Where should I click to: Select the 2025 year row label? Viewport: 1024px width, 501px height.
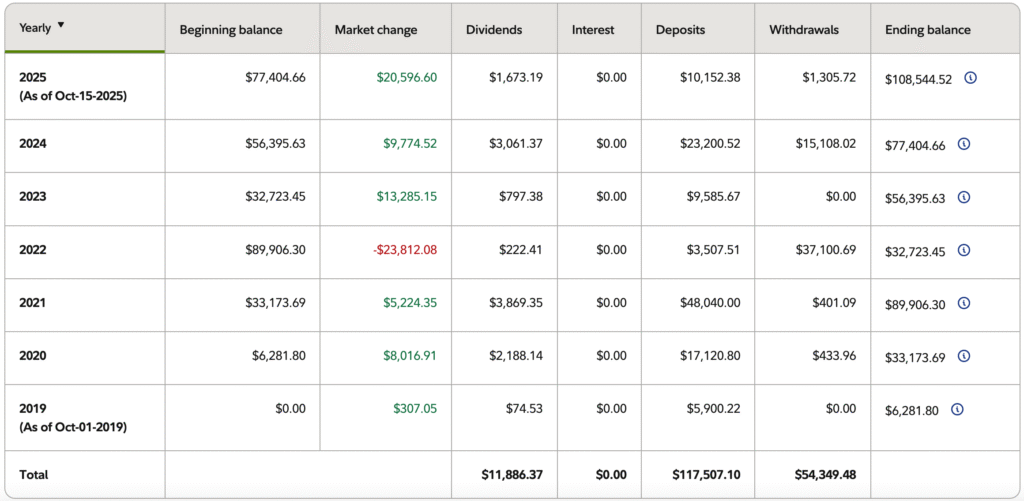[x=34, y=78]
